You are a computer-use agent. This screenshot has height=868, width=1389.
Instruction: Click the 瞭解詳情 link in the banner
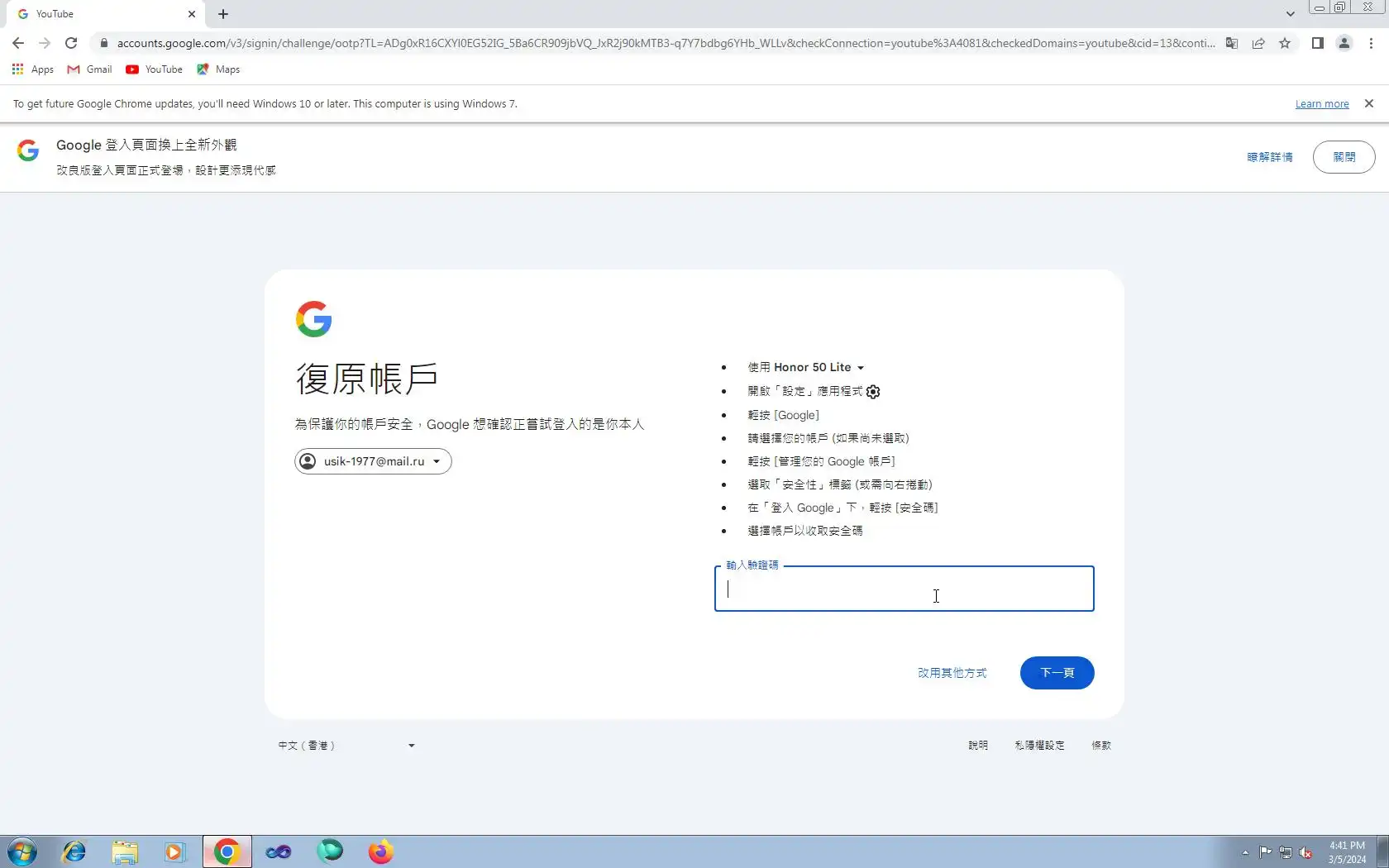[1270, 157]
